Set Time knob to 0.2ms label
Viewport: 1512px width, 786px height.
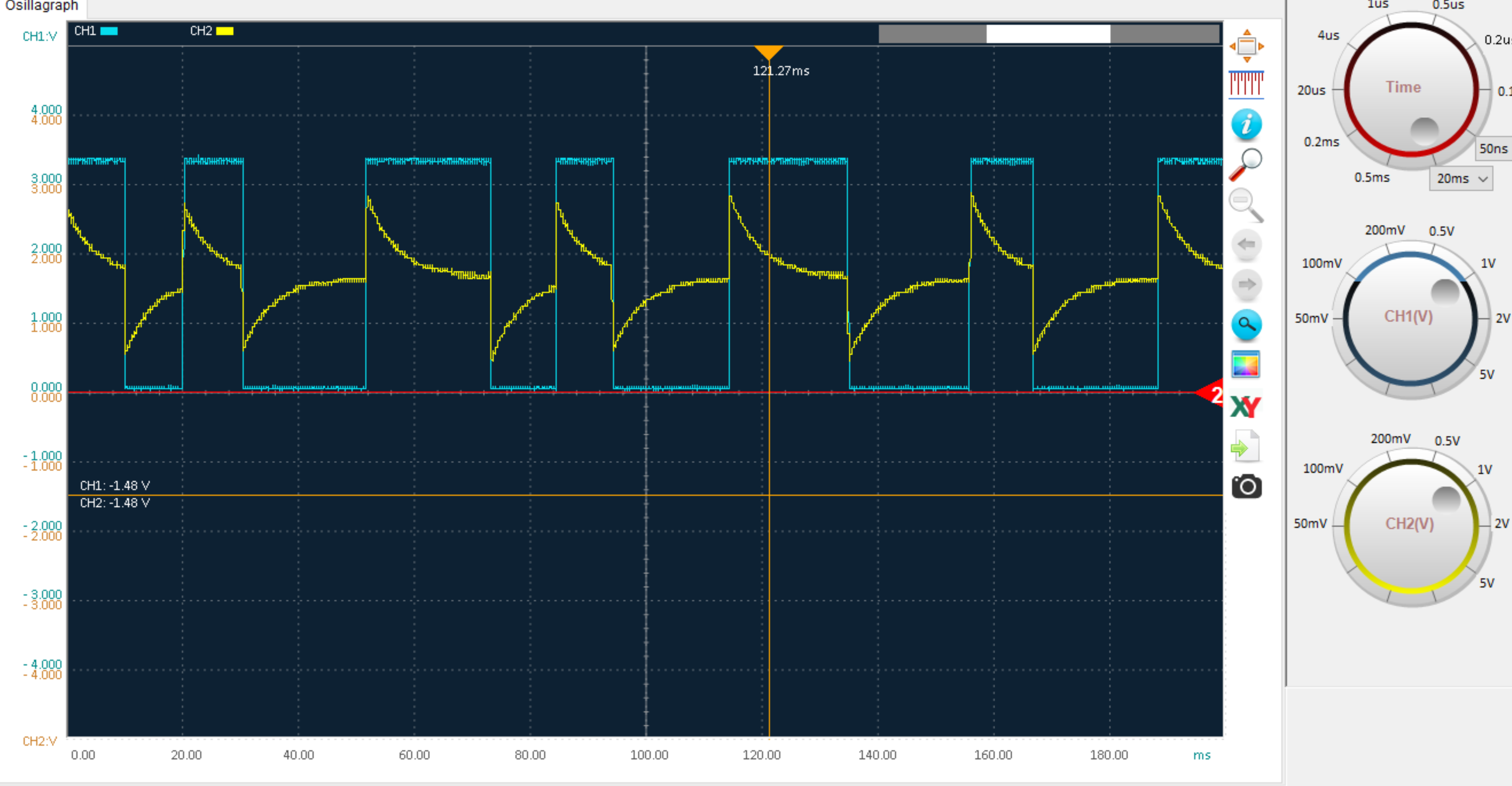tap(1321, 142)
